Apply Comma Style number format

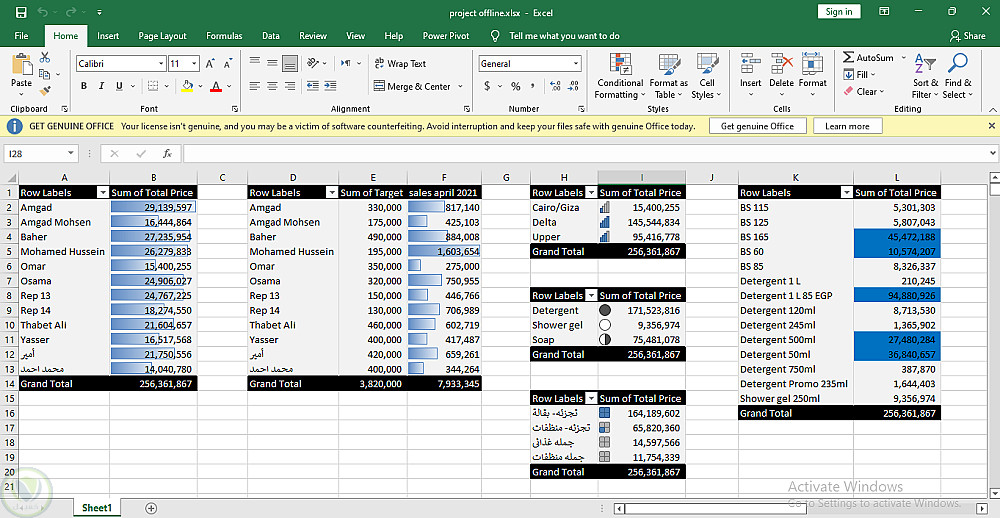533,86
